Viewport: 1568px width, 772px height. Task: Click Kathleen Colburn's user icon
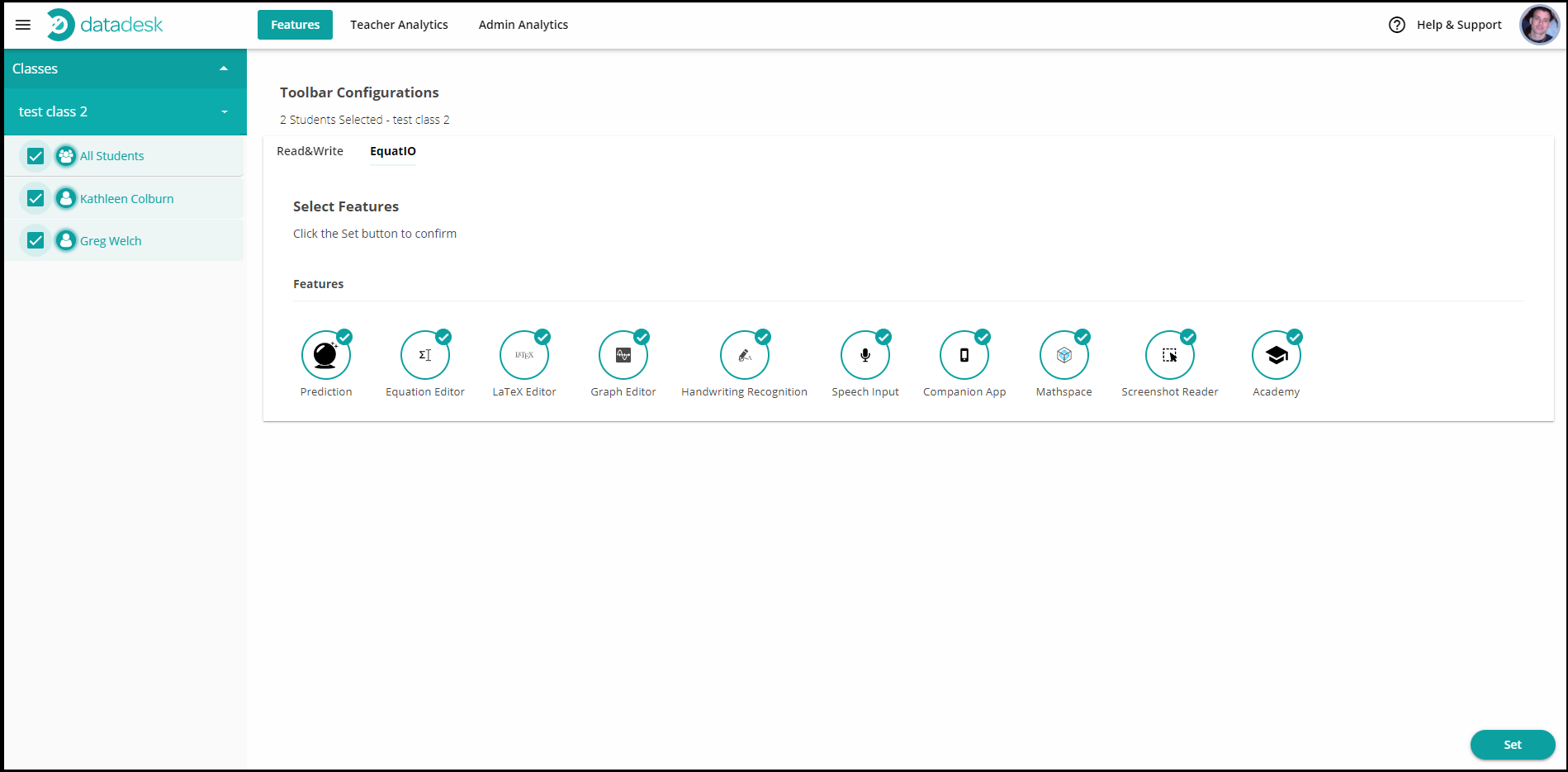pos(66,199)
